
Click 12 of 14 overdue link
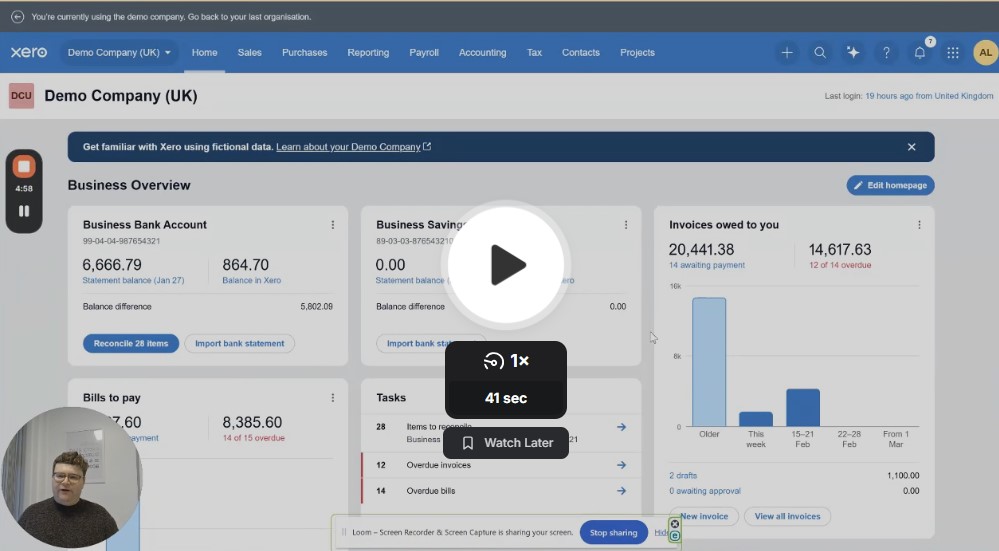tap(840, 265)
